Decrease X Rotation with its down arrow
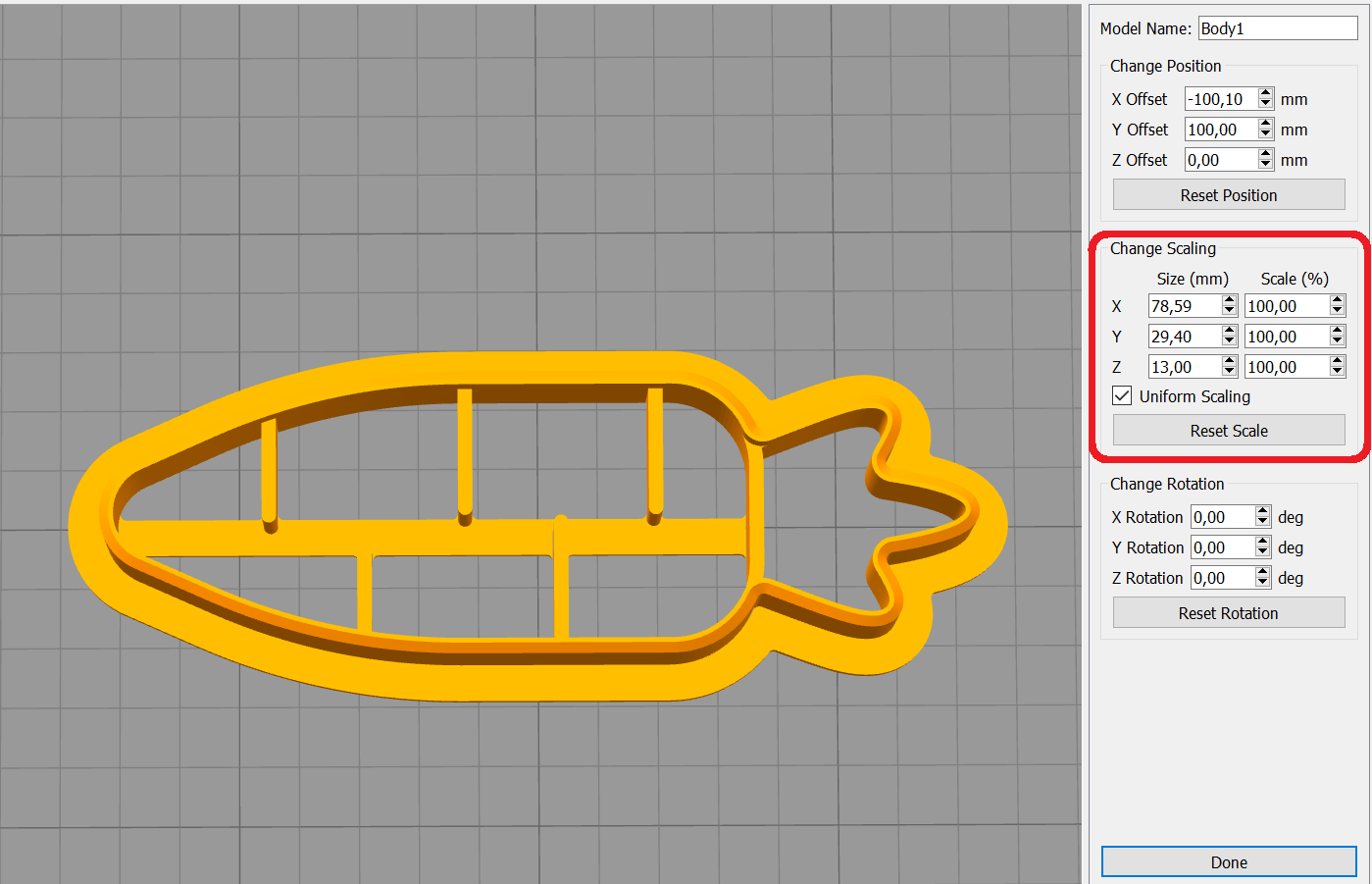Viewport: 1372px width, 884px height. click(x=1263, y=523)
